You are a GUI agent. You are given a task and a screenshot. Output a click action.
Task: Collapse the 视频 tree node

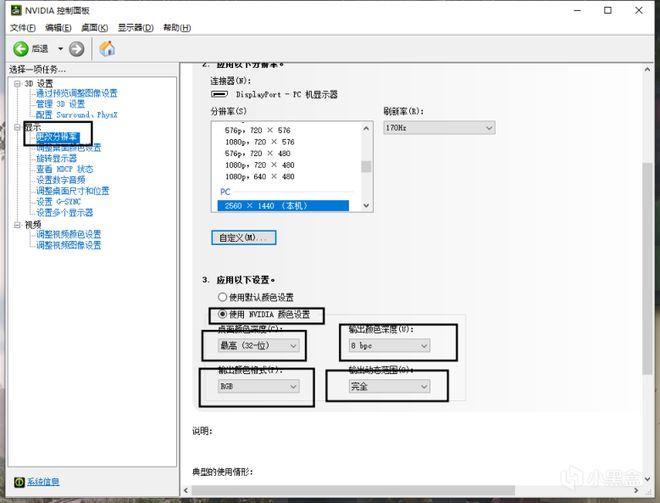[x=16, y=225]
